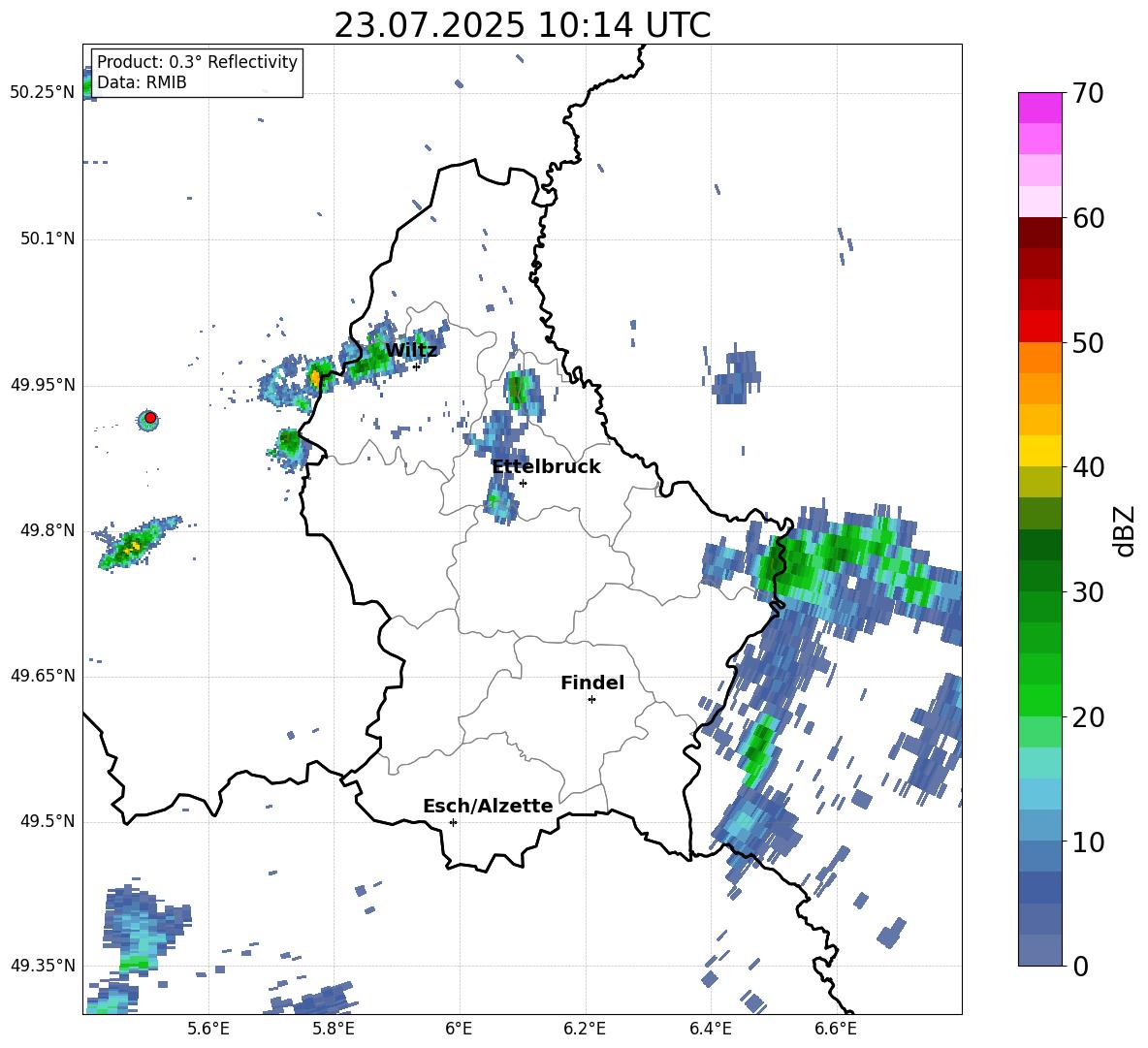The height and width of the screenshot is (1048, 1148).
Task: Click the 6.4°E longitude tick label
Action: point(710,1029)
